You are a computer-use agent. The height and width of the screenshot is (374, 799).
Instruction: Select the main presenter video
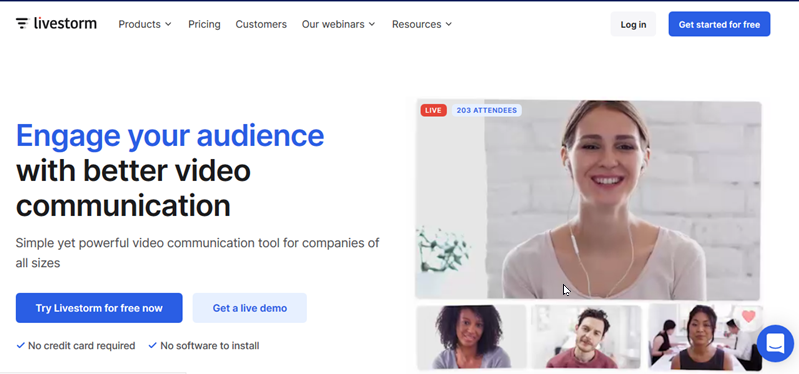[588, 200]
